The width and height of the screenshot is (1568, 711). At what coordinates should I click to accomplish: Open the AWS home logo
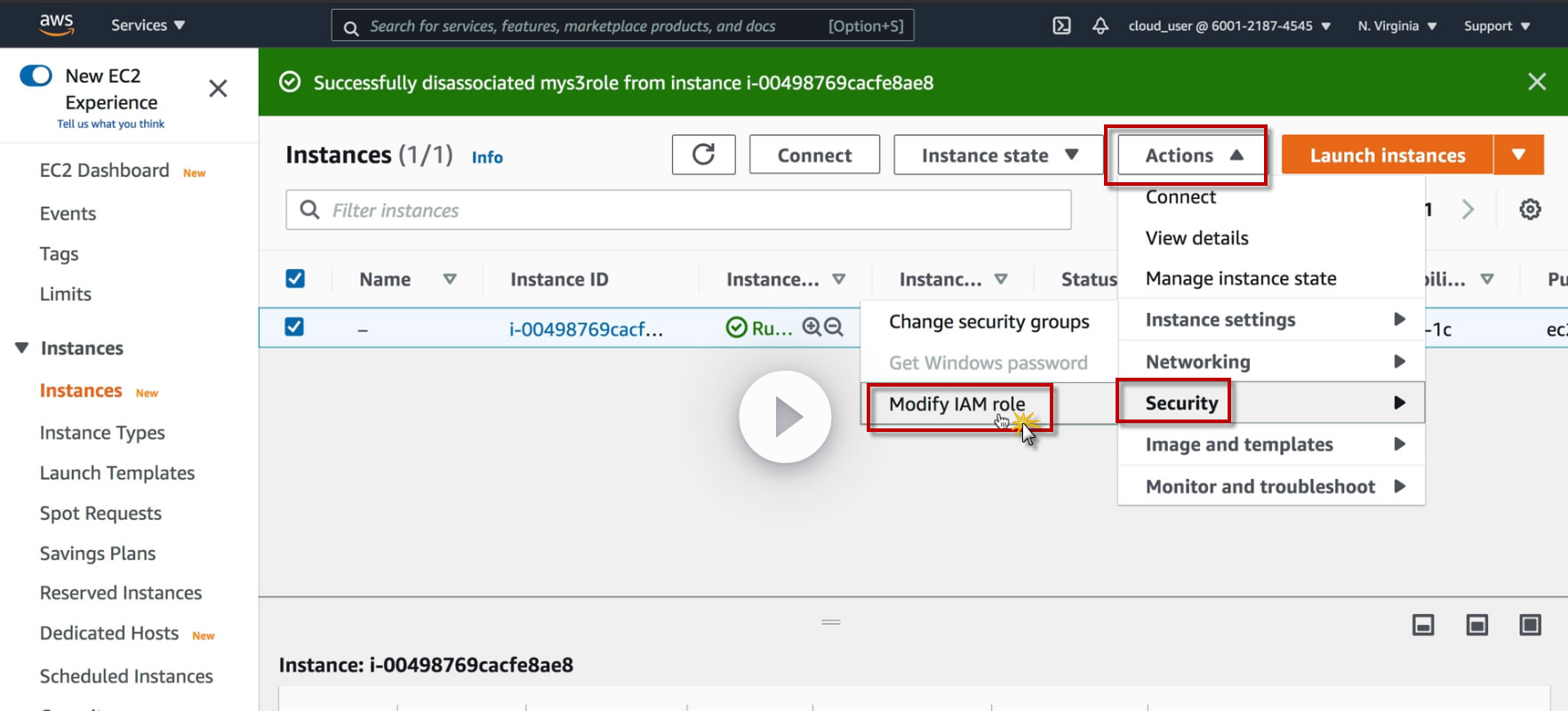pyautogui.click(x=56, y=25)
